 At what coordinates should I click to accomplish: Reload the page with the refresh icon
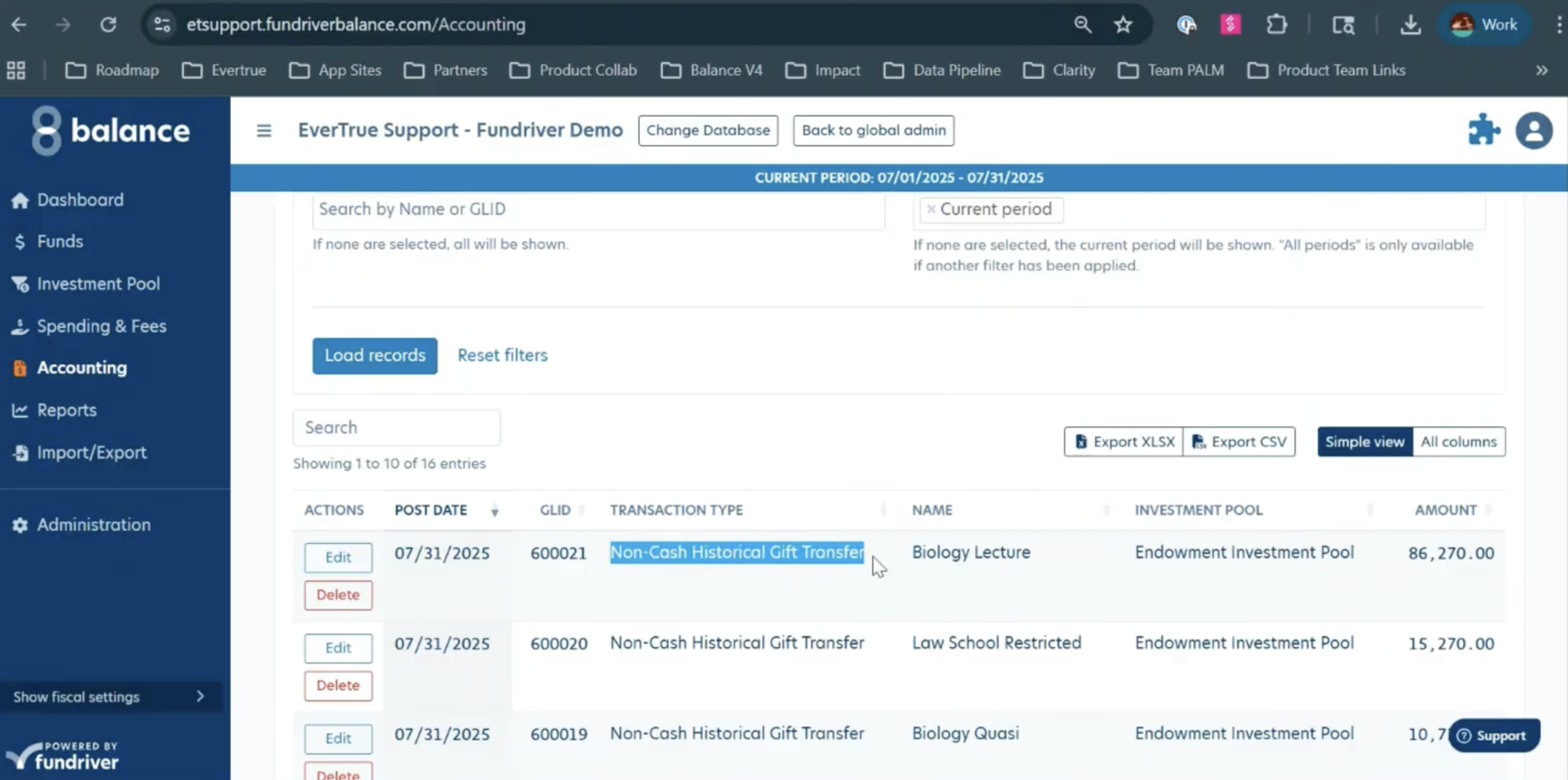108,25
